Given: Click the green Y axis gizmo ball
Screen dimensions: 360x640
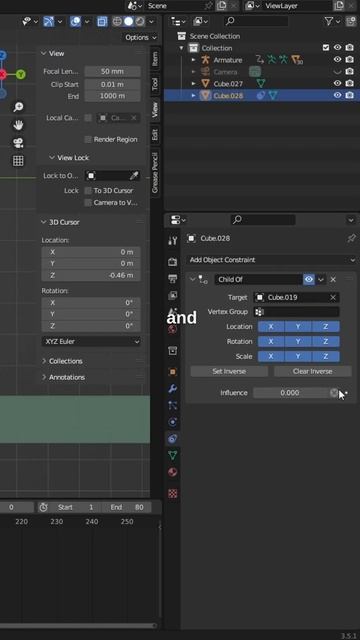Looking at the screenshot, I should pyautogui.click(x=21, y=75).
